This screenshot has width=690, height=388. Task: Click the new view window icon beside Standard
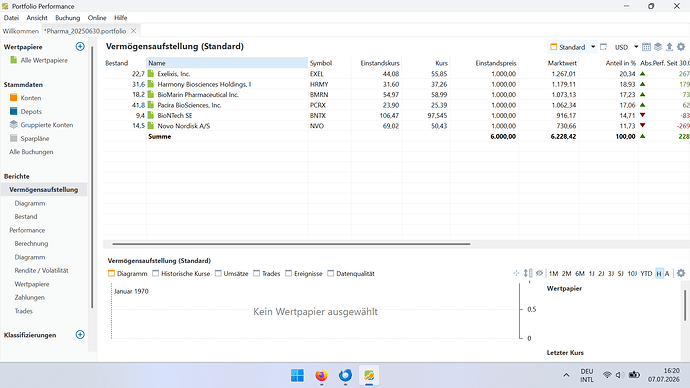coord(604,47)
